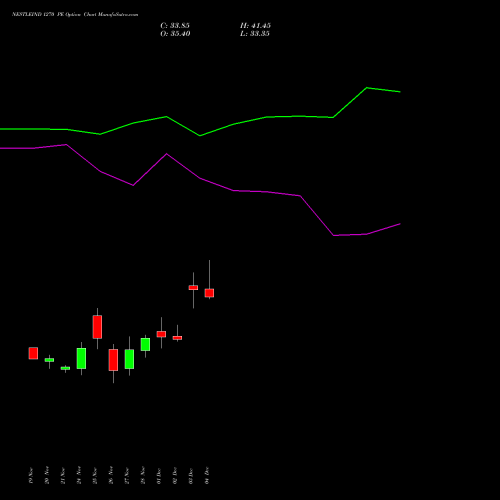Select the 01 Dec date label

click(x=159, y=476)
